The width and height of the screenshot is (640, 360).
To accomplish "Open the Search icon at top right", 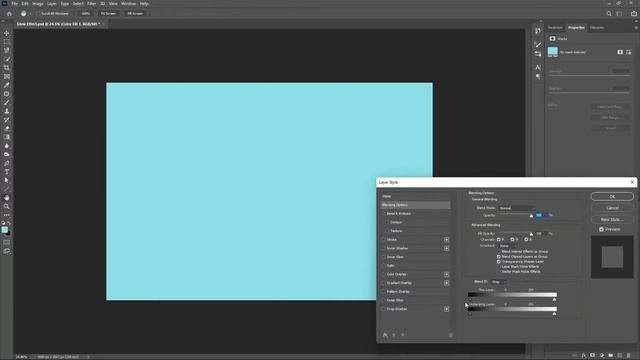I will click(x=609, y=13).
